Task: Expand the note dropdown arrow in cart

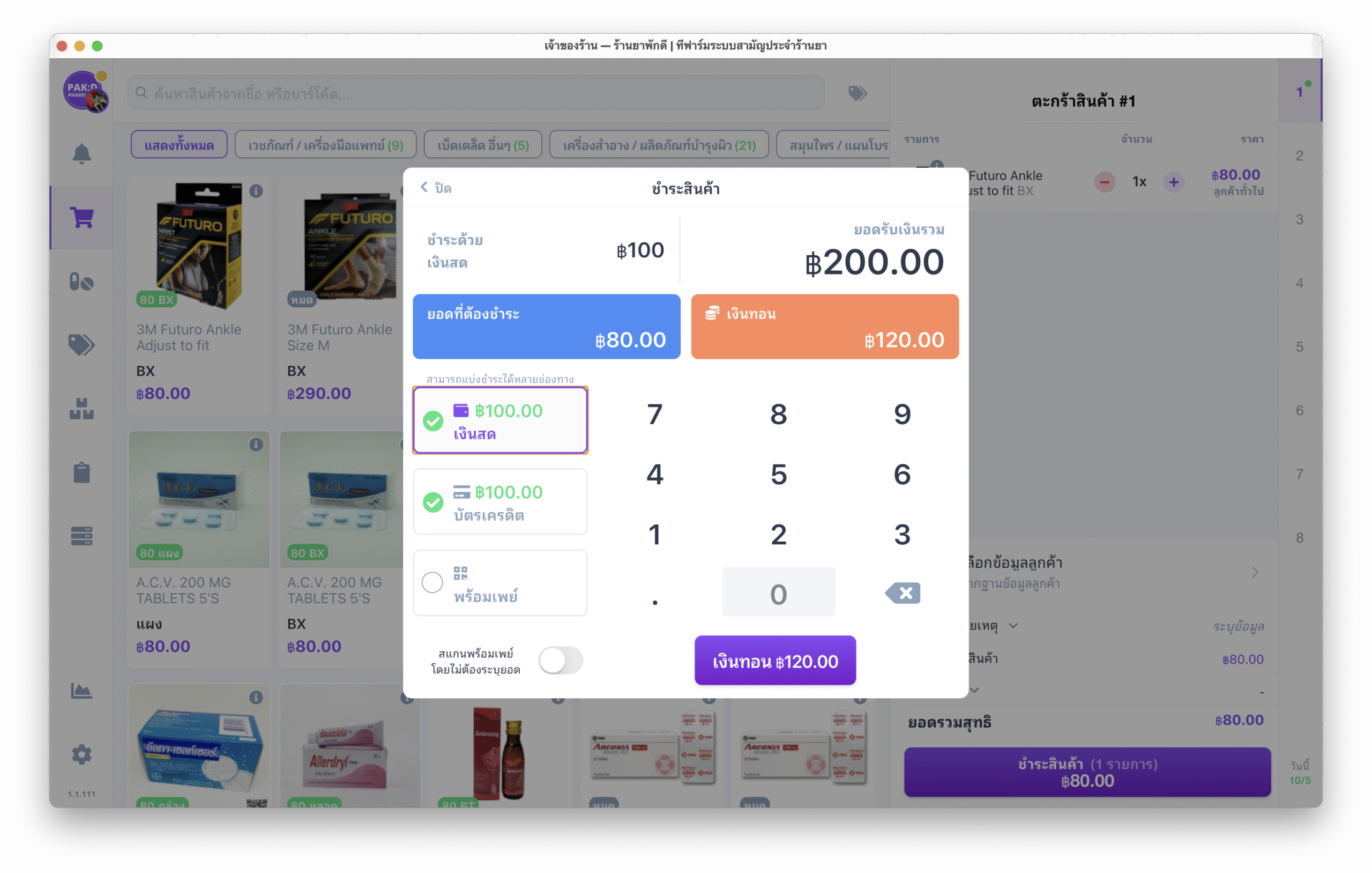Action: pos(1013,626)
